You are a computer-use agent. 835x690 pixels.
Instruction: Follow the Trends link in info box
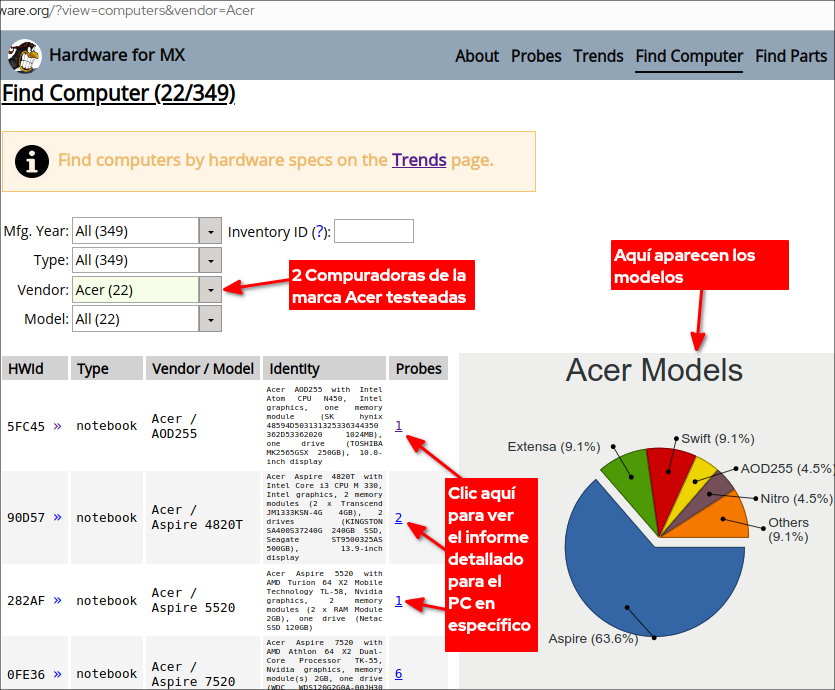pyautogui.click(x=419, y=160)
